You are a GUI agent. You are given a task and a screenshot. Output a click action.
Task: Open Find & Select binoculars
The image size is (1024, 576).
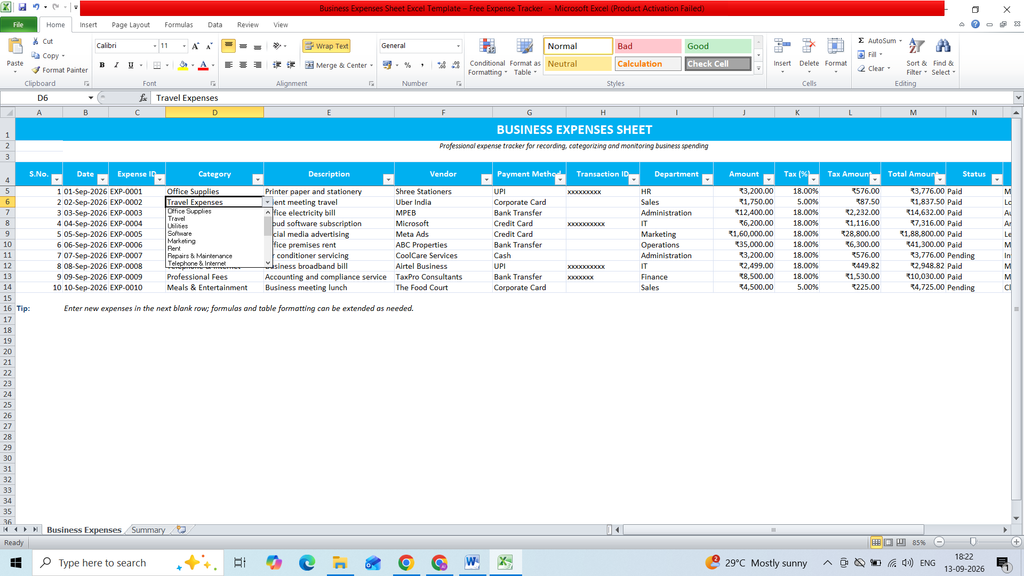pos(943,57)
